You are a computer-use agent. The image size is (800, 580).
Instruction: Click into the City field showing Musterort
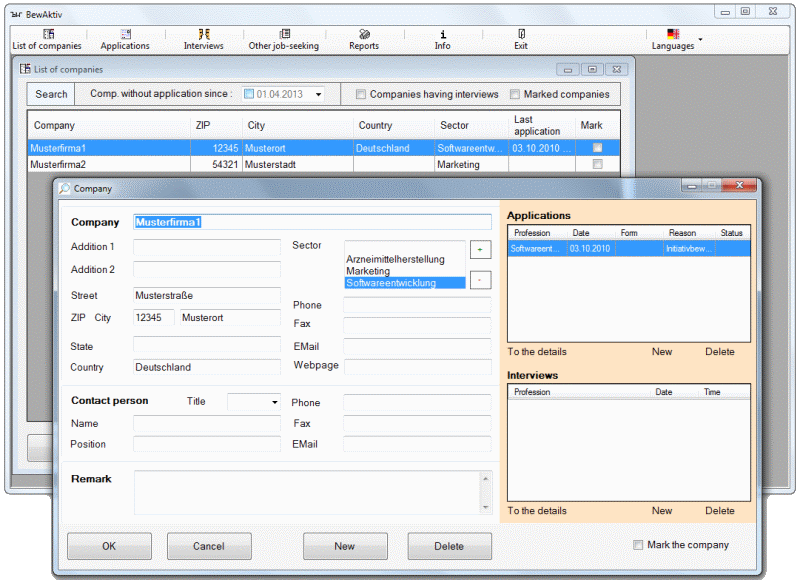pos(230,317)
